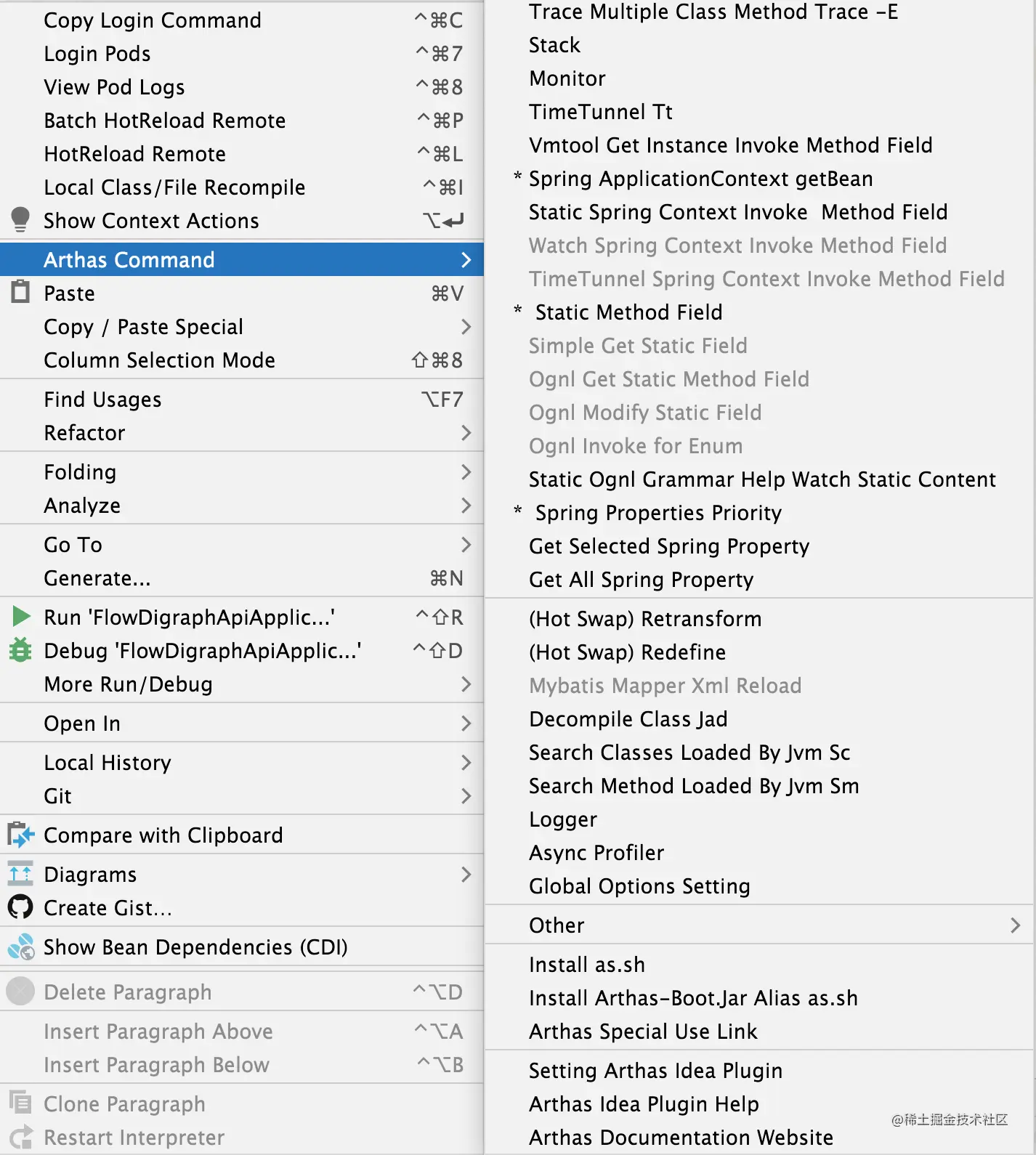Click the clipboard icon next to Paste
Image resolution: width=1036 pixels, height=1155 pixels.
pyautogui.click(x=20, y=292)
